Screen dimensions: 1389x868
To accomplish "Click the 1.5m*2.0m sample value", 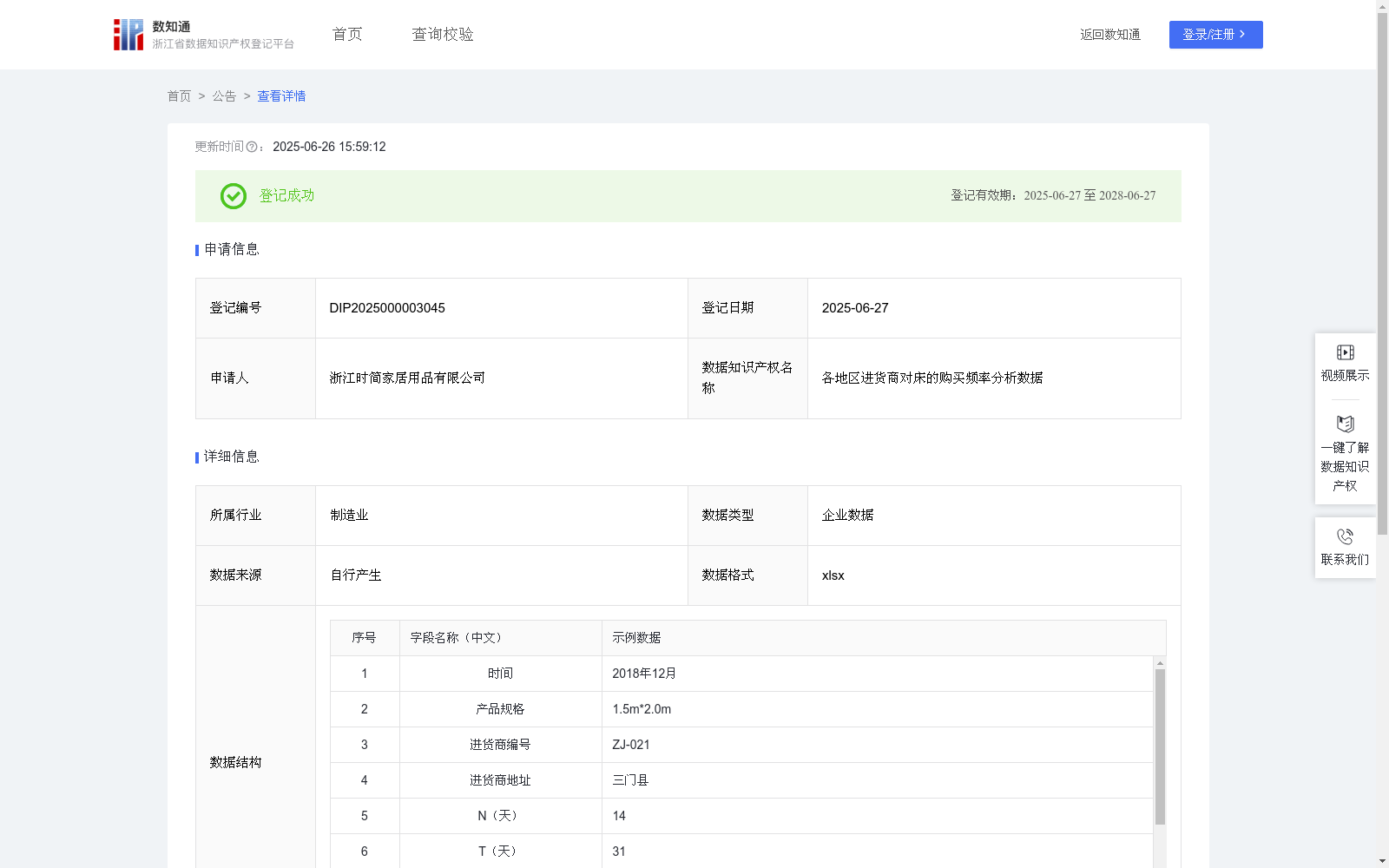I will 642,709.
